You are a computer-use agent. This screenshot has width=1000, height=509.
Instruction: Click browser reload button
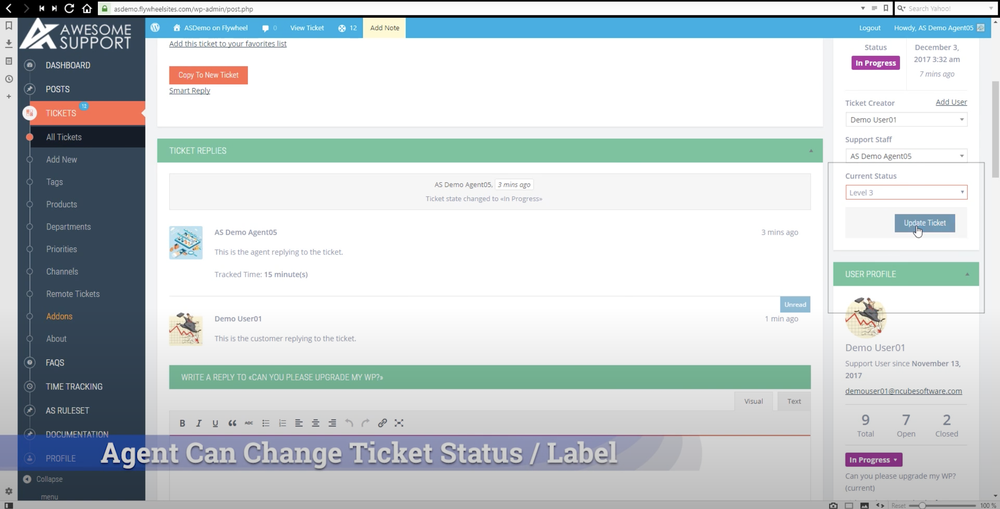pos(69,8)
